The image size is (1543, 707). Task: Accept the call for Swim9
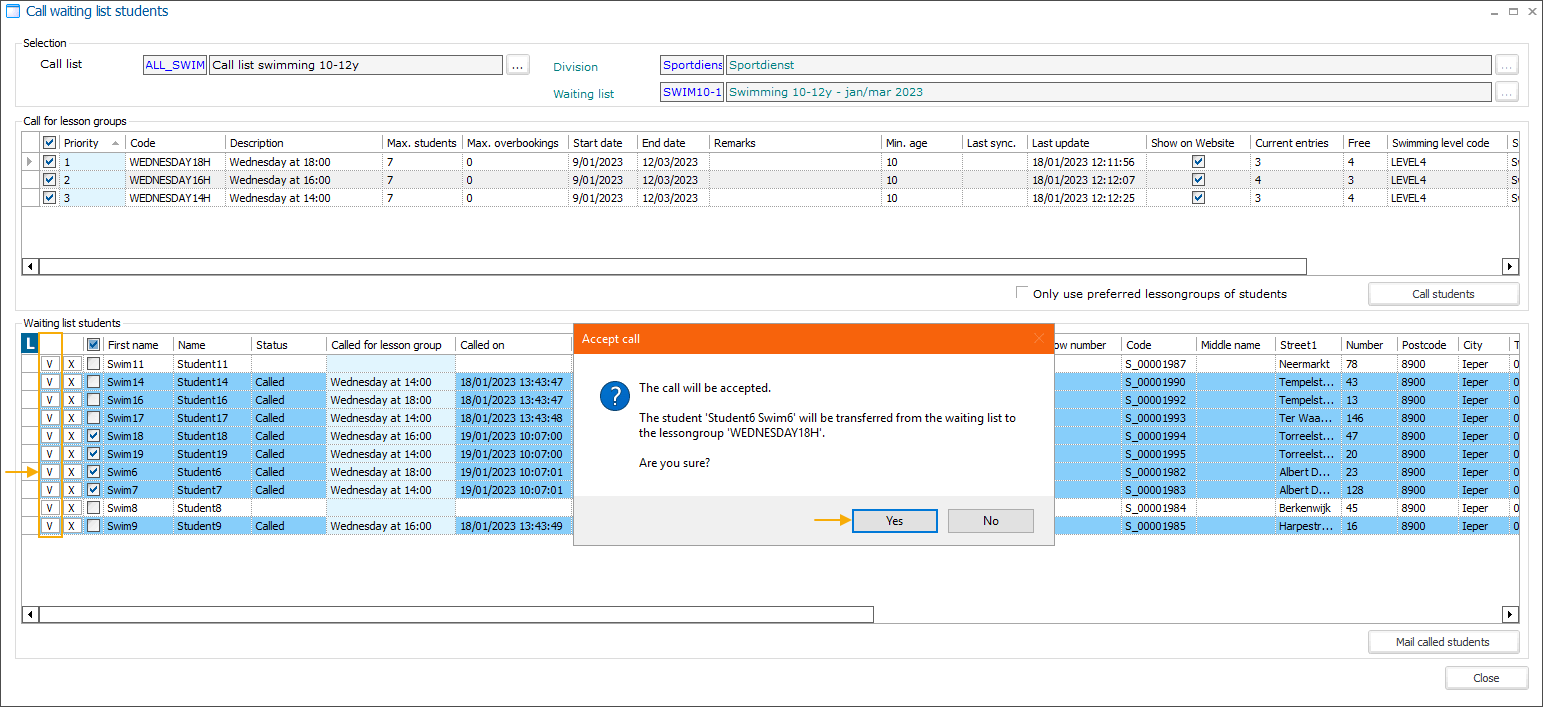pyautogui.click(x=50, y=526)
